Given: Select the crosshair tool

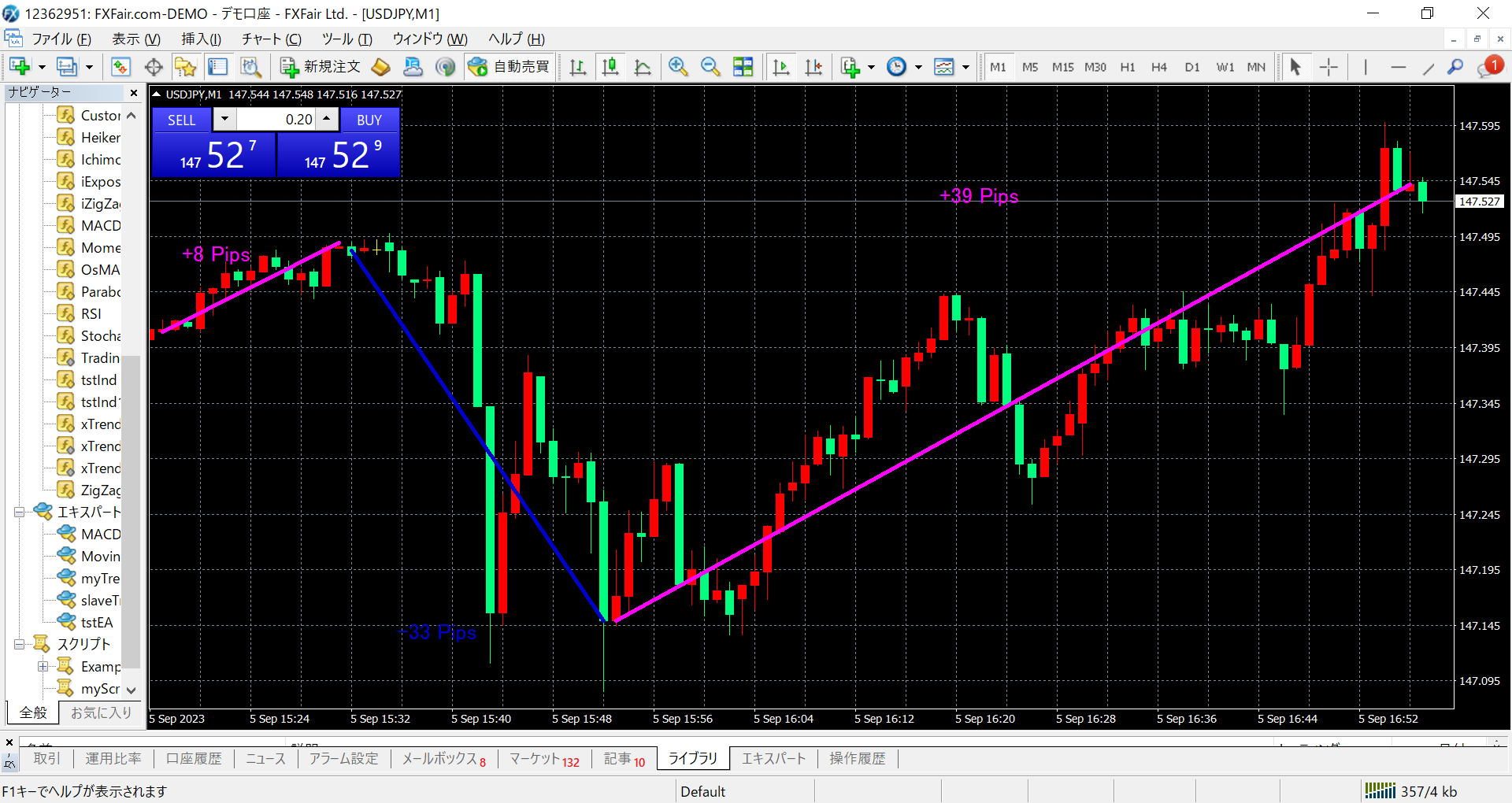Looking at the screenshot, I should (x=1329, y=67).
